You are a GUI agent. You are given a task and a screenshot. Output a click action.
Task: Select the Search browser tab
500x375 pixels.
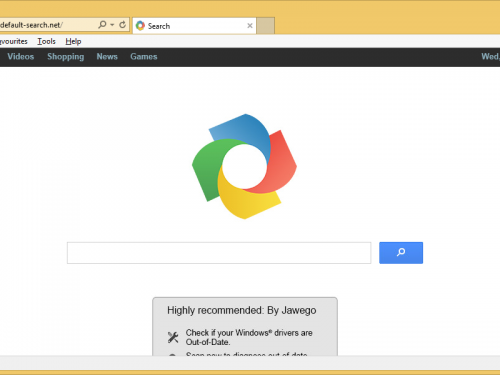[194, 26]
